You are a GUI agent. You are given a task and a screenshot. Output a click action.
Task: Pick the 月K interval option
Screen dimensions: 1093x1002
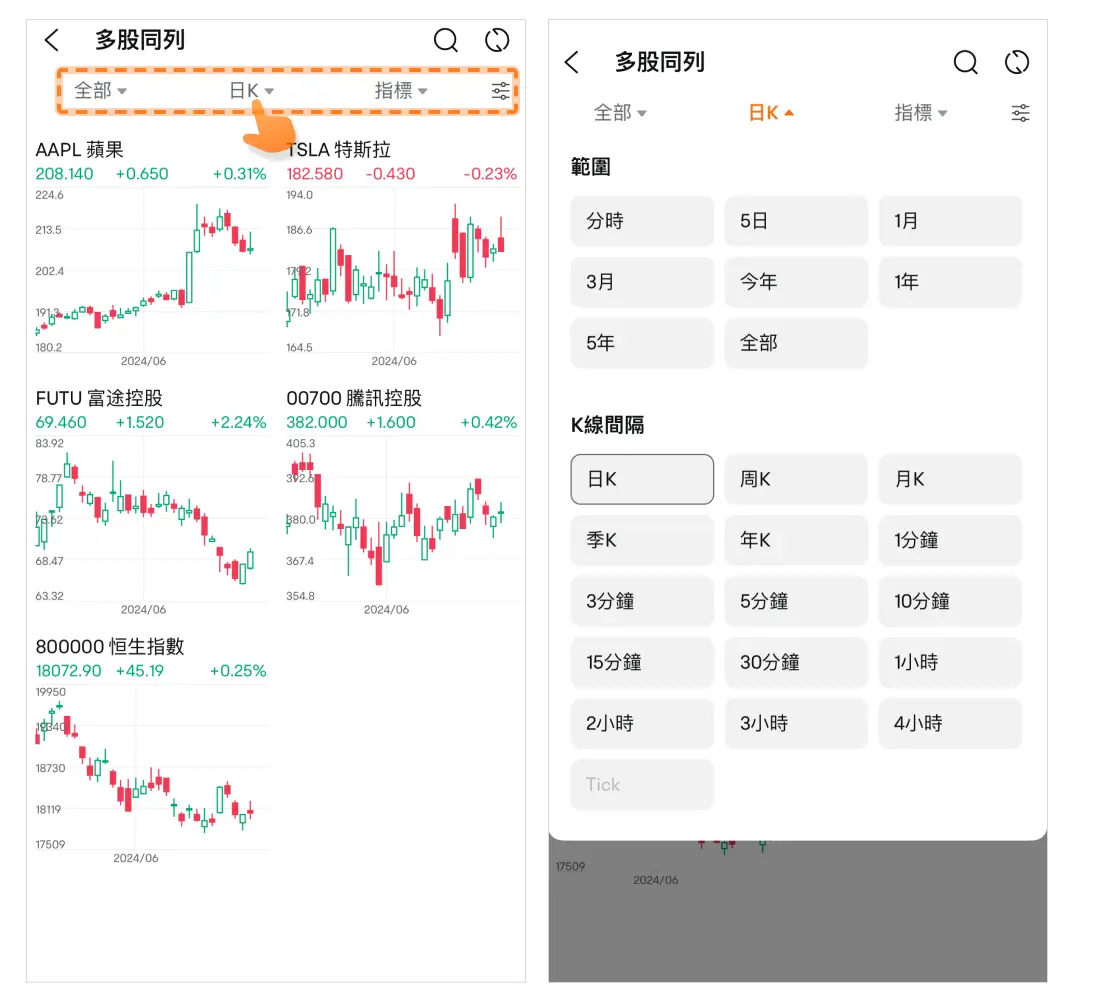pos(950,480)
